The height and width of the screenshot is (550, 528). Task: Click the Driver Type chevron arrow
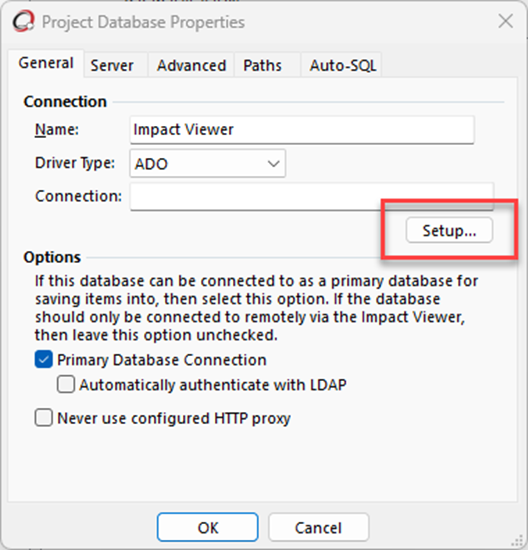pyautogui.click(x=273, y=163)
